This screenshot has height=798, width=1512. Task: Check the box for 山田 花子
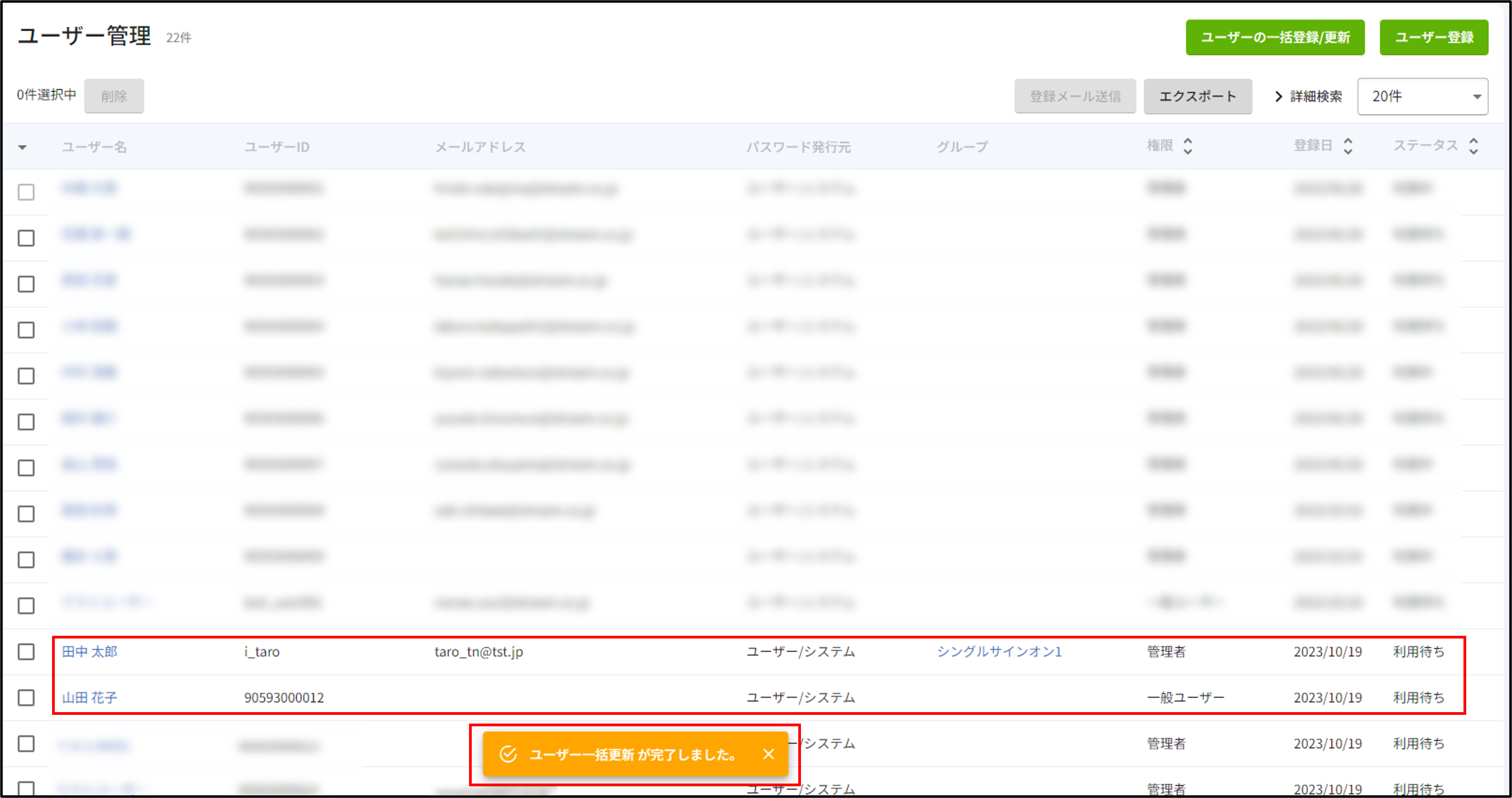[26, 698]
